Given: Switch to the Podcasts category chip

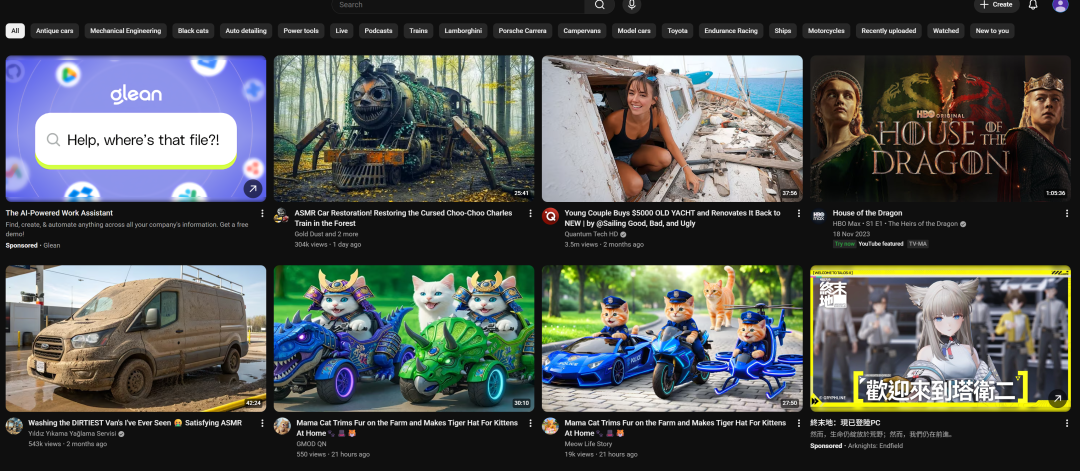Looking at the screenshot, I should (378, 31).
